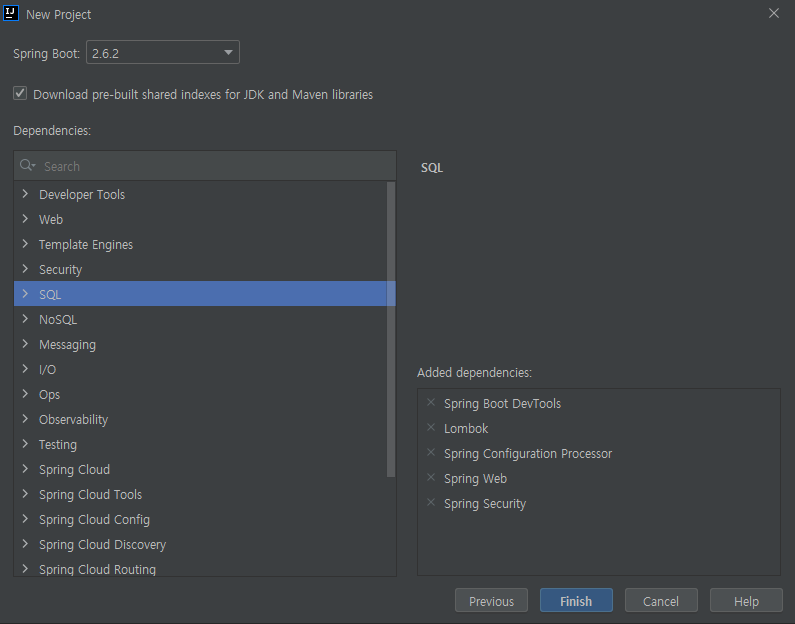Select Lombok in added dependencies
This screenshot has height=624, width=795.
coord(466,428)
